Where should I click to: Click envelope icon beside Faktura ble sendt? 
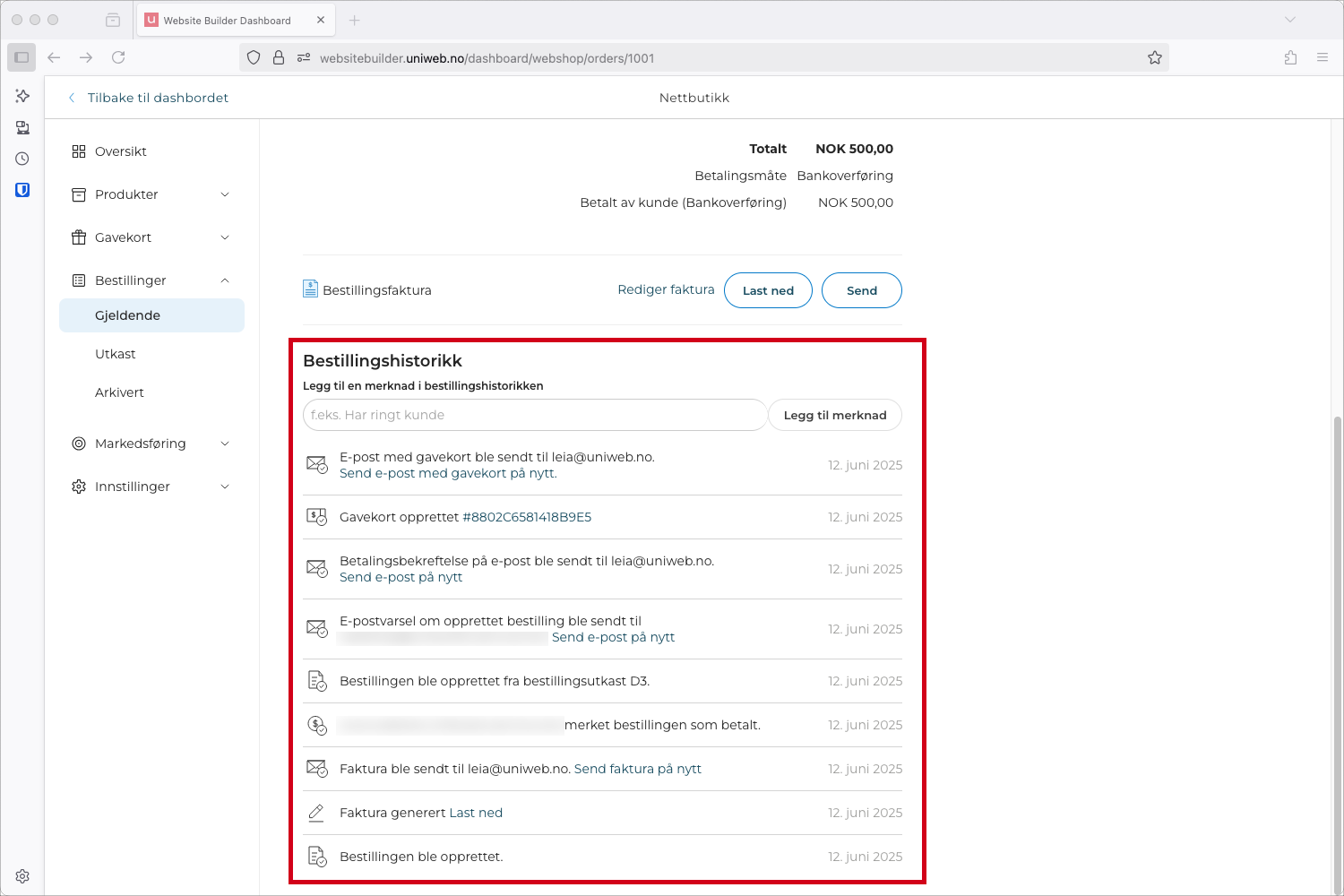click(317, 769)
